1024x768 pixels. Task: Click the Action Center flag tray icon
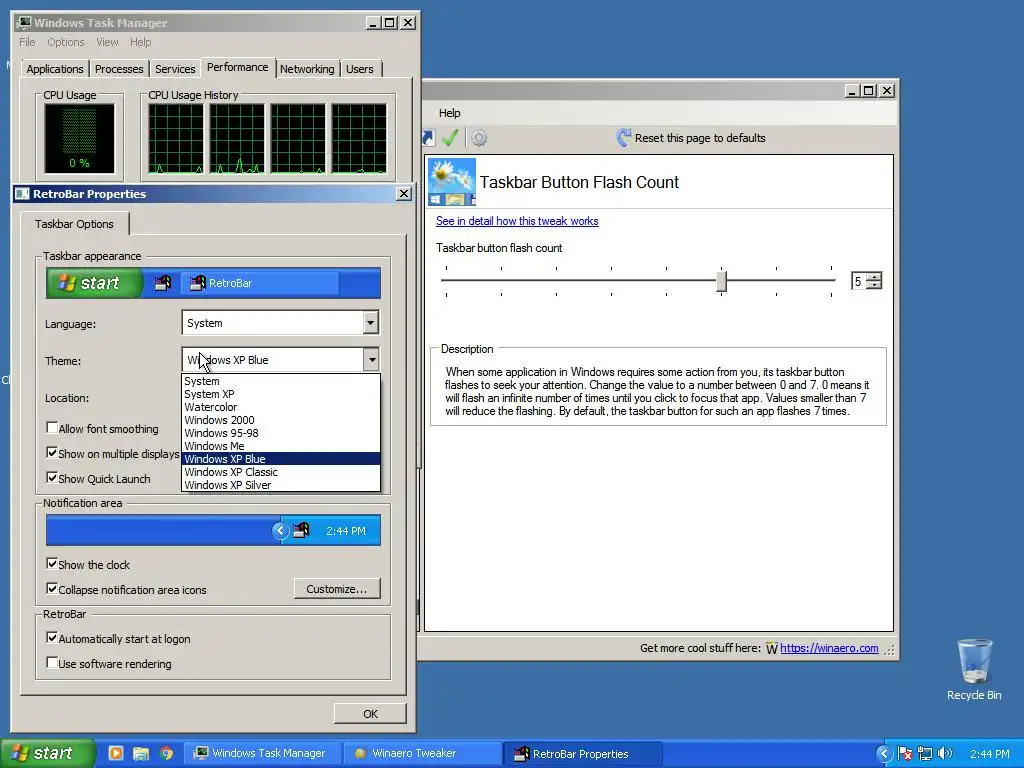point(905,754)
